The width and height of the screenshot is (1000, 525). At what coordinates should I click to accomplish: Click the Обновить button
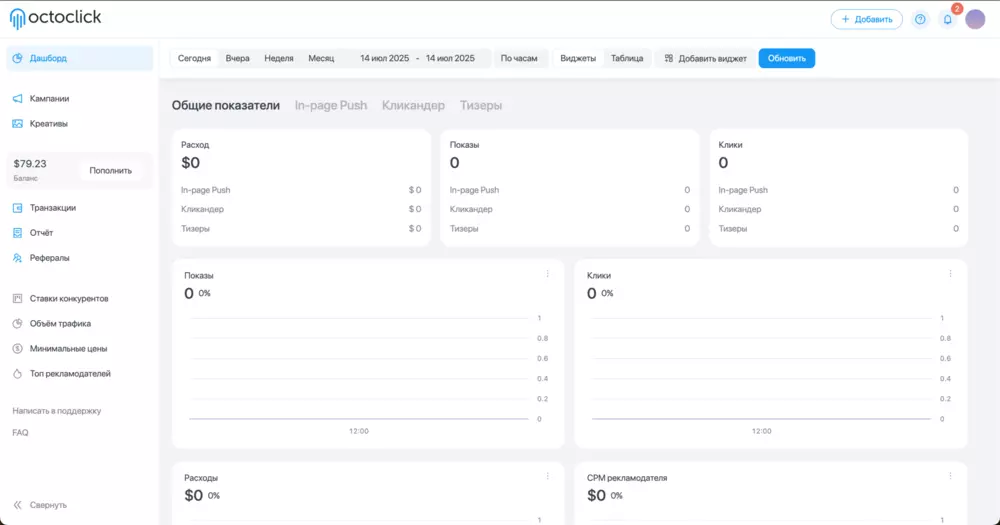[786, 58]
